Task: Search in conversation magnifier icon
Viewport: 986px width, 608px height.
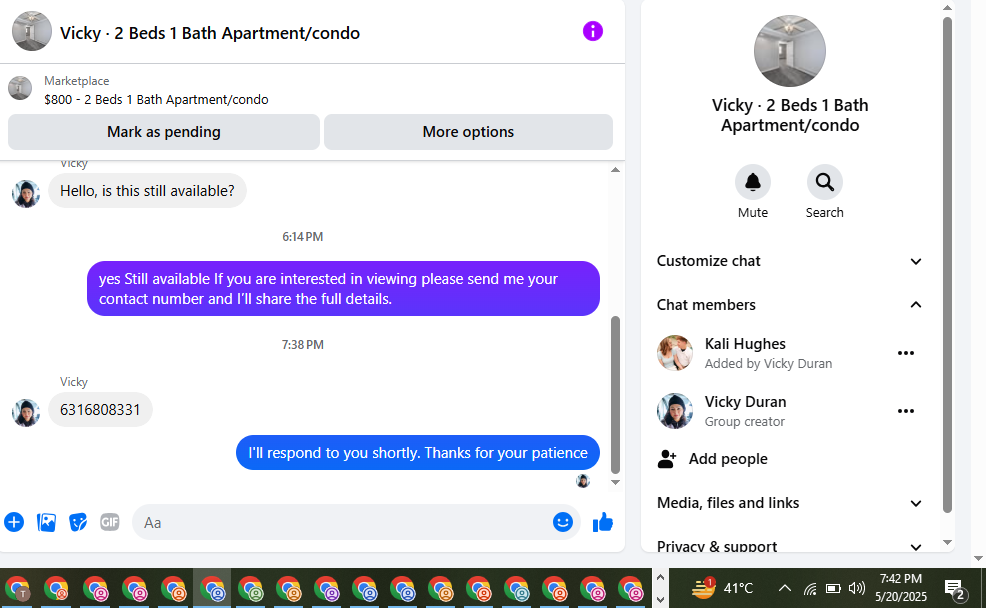Action: [x=824, y=182]
